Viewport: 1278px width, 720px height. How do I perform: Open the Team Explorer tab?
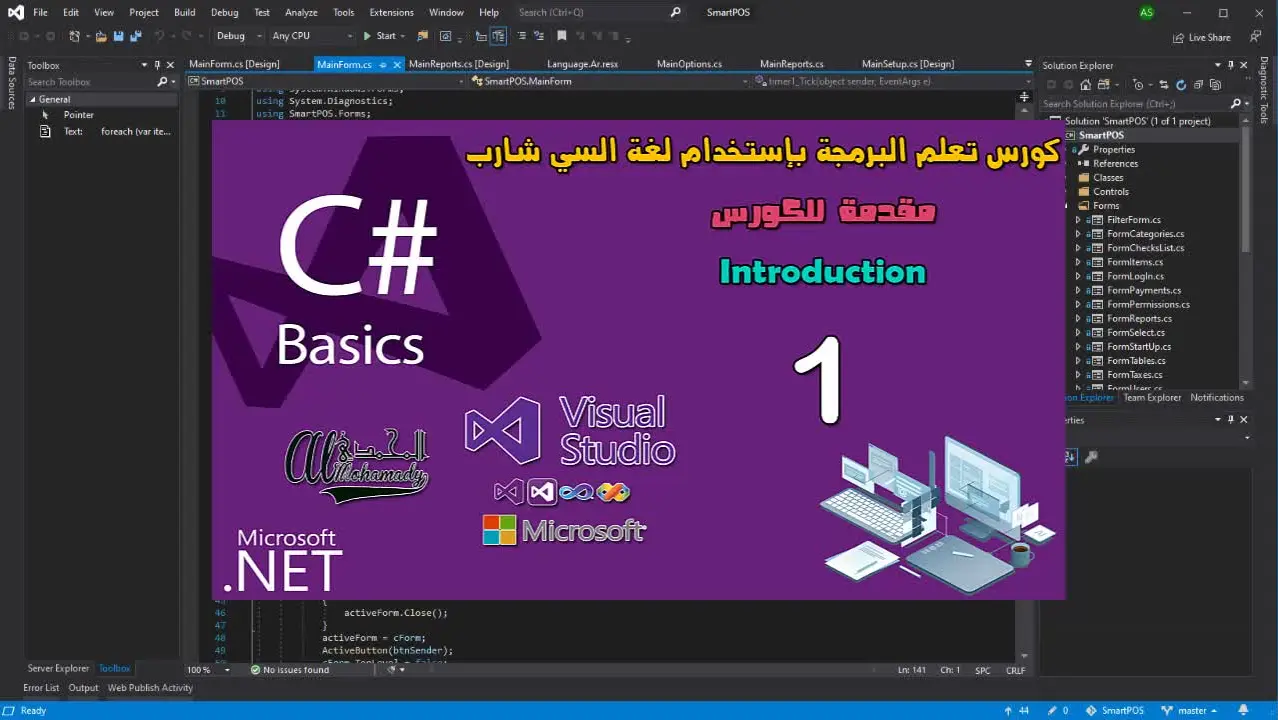(1152, 397)
